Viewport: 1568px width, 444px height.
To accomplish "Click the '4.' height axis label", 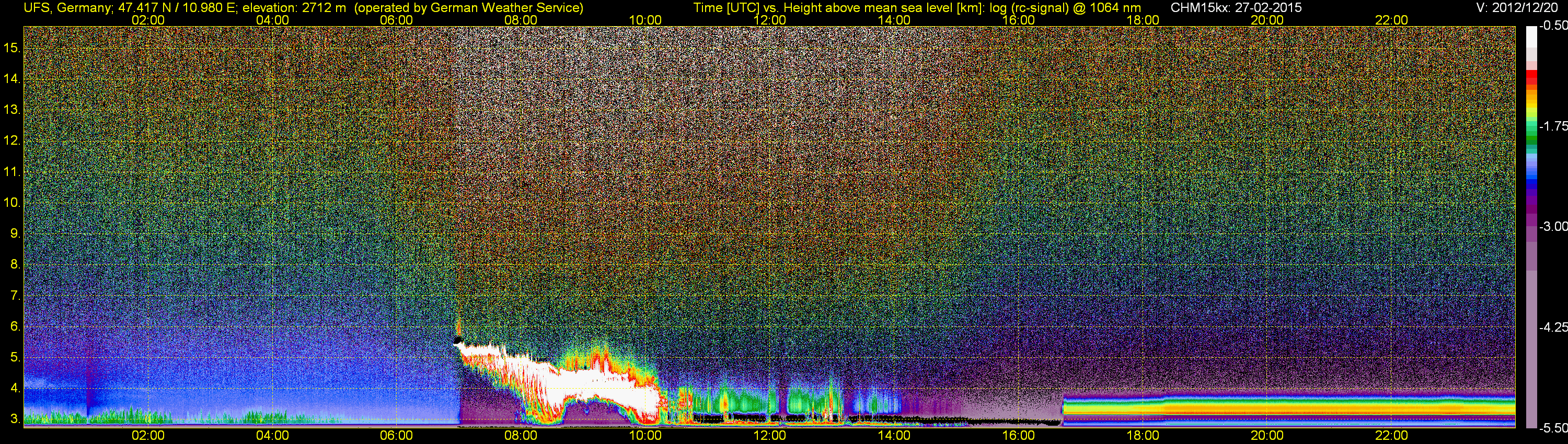I will [x=15, y=388].
